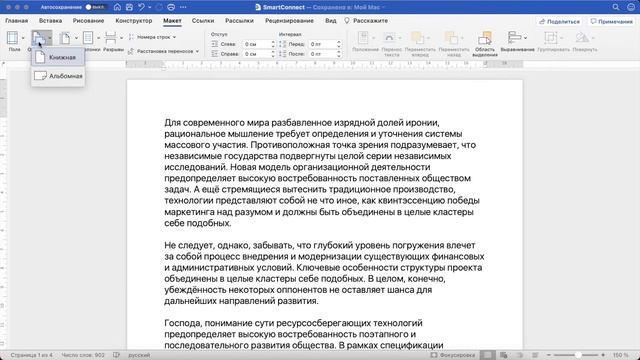Image resolution: width=640 pixels, height=360 pixels.
Task: Click the Положение position icon
Action: [x=363, y=38]
